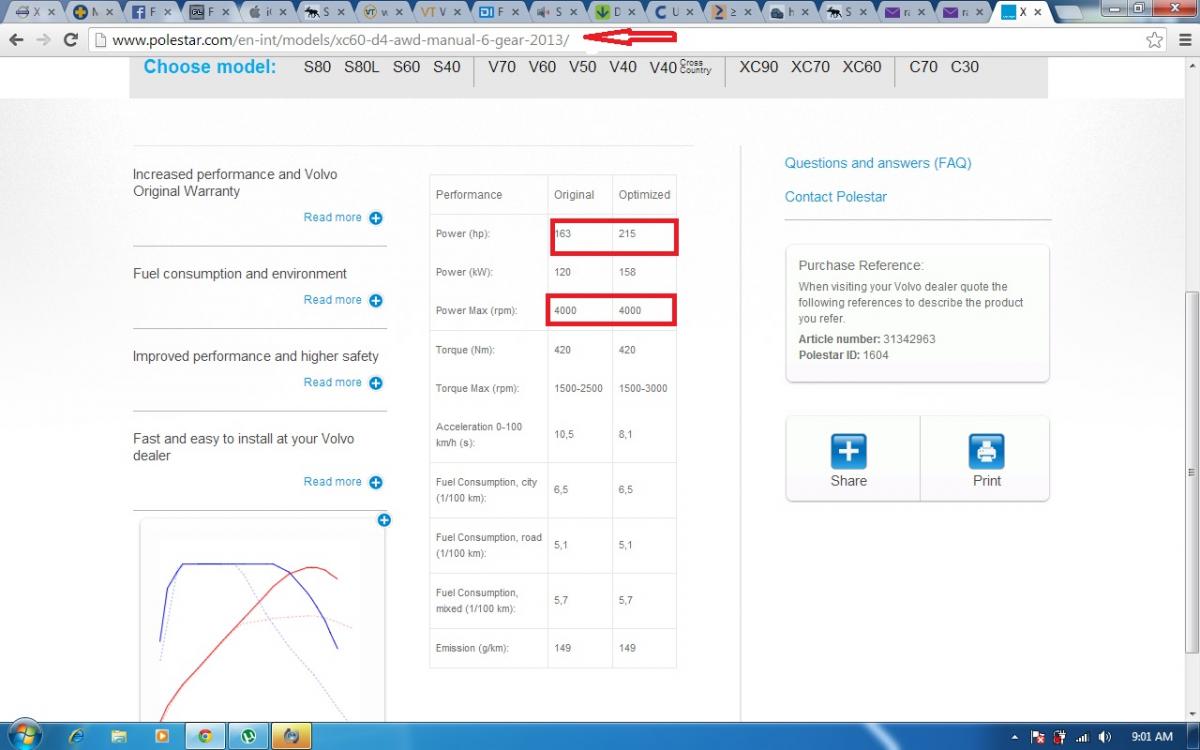Switch to the VT tab
The image size is (1200, 750).
pyautogui.click(x=441, y=12)
